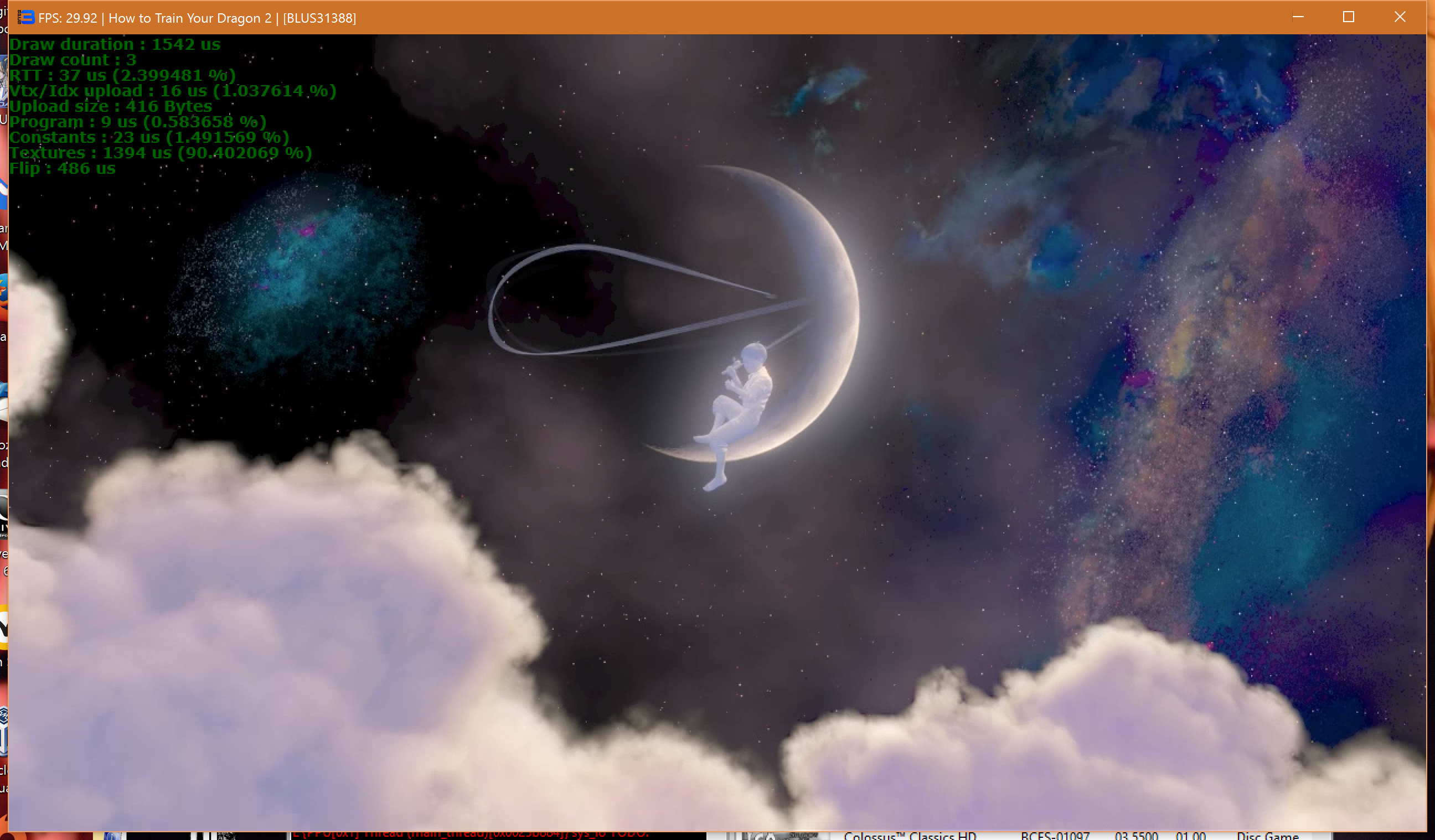Click the Upload size 416 Bytes text
This screenshot has height=840, width=1435.
tap(111, 106)
